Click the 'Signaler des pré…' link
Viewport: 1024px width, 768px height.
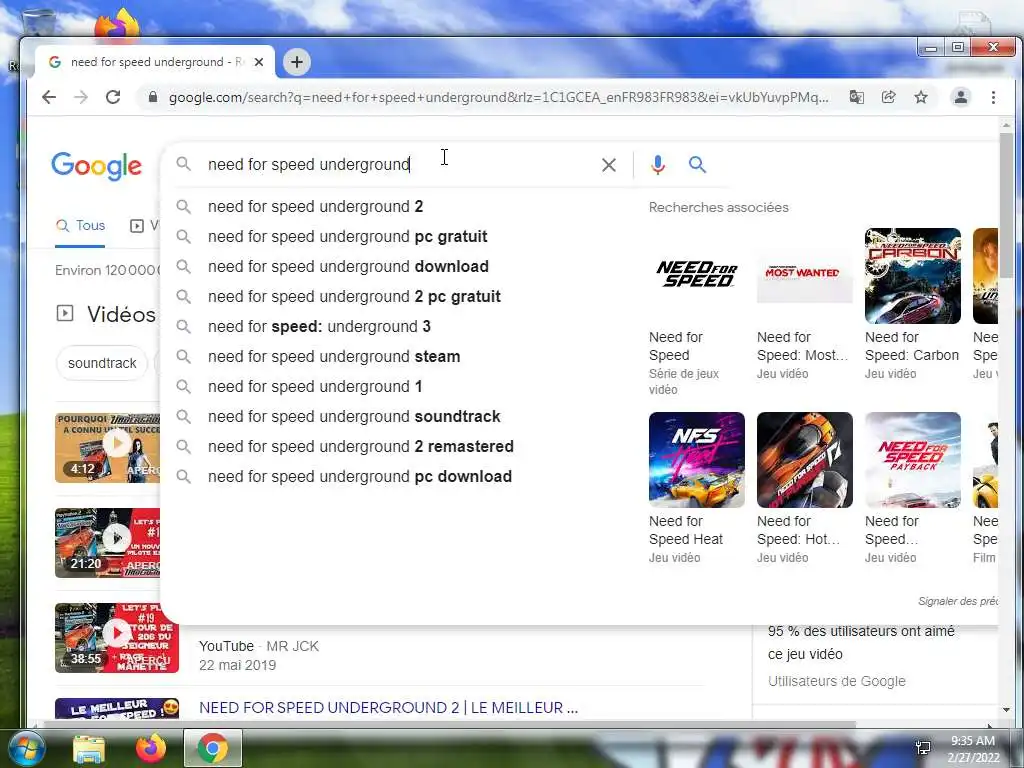click(957, 601)
